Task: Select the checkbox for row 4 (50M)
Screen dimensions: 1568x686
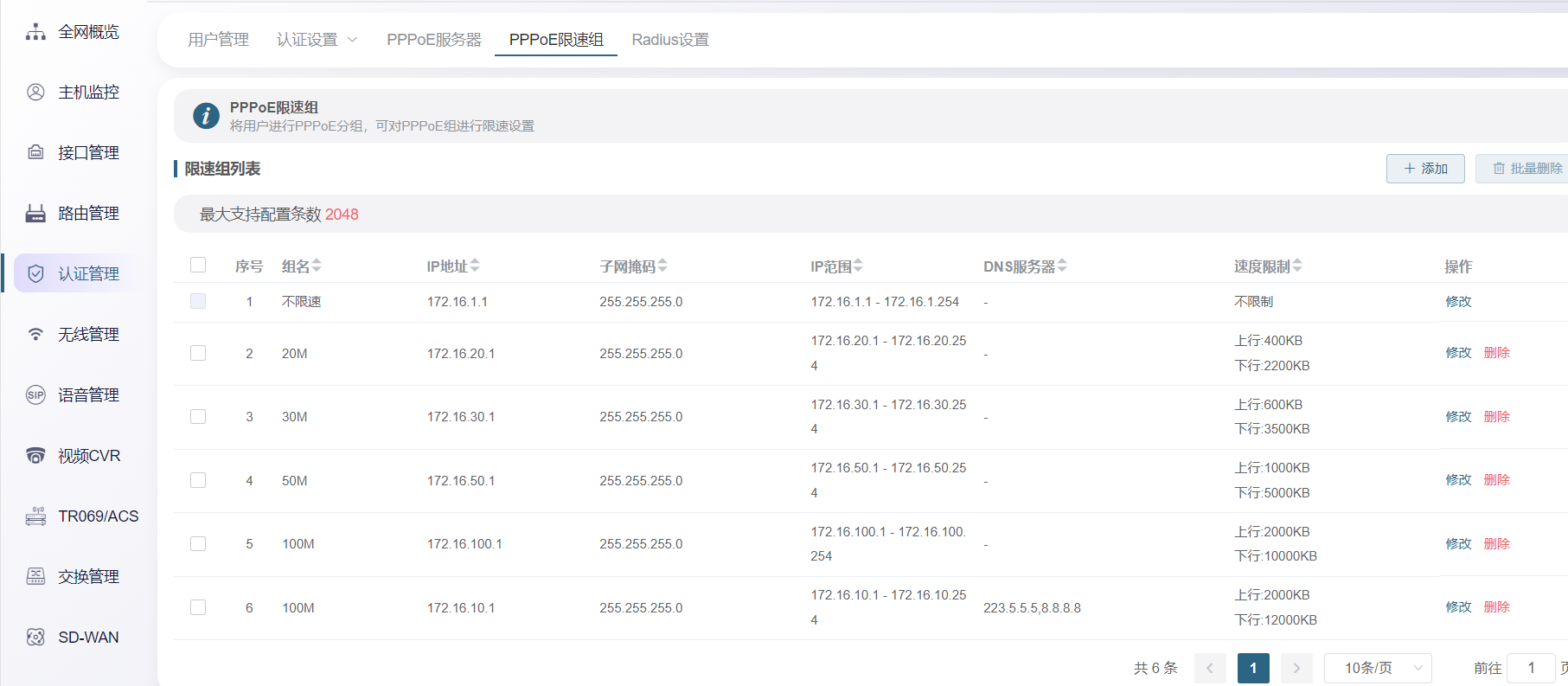Action: [x=198, y=480]
